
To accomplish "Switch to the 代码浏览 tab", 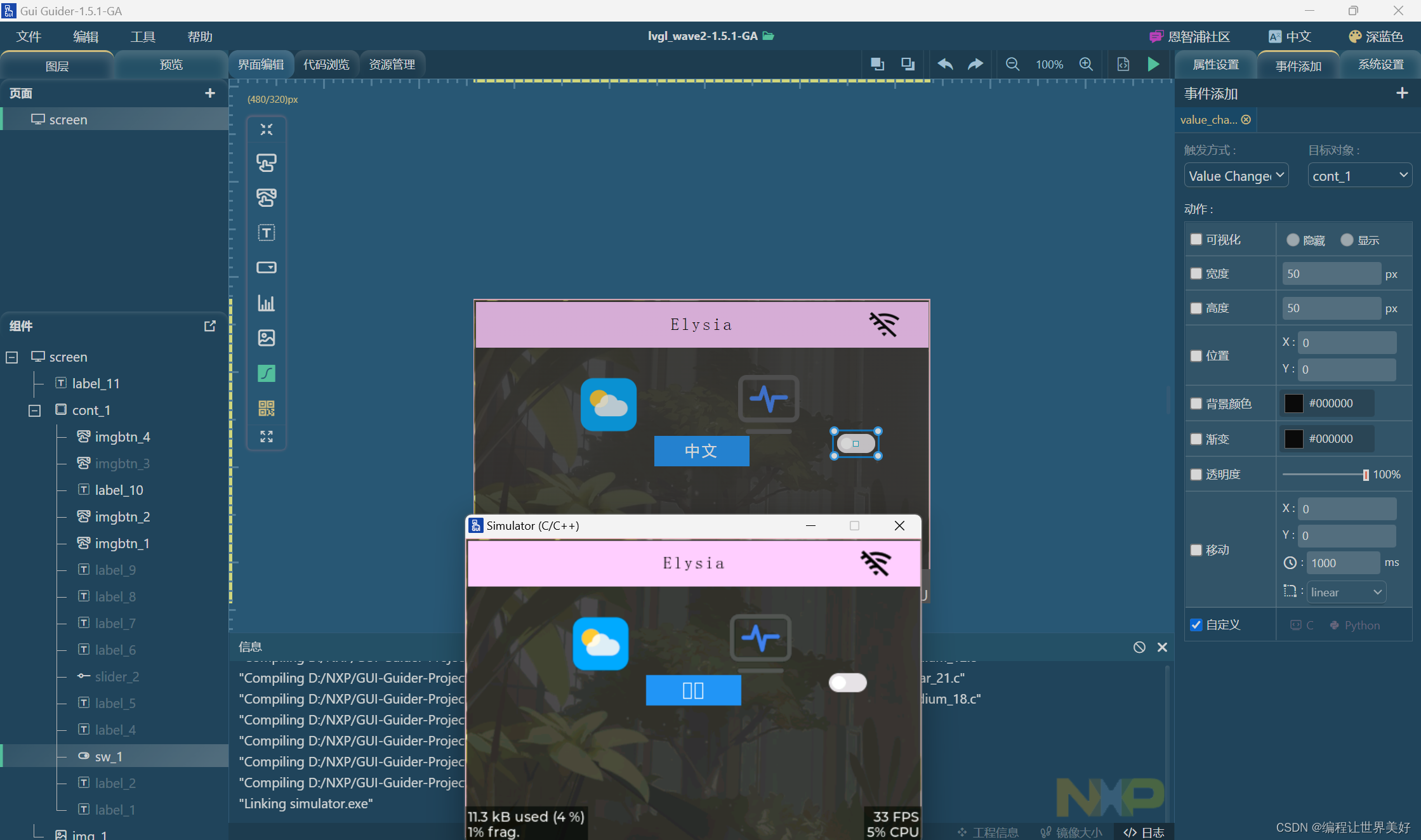I will point(326,64).
